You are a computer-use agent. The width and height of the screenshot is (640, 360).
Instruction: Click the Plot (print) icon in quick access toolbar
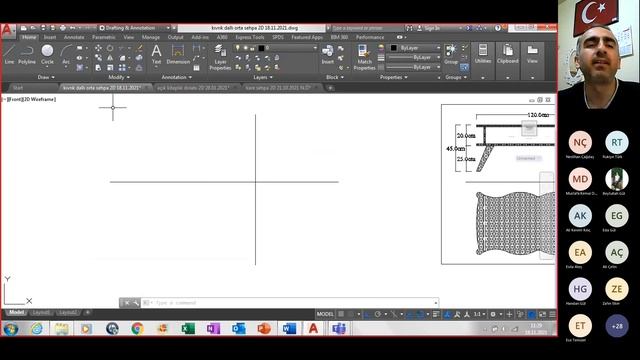click(x=62, y=28)
